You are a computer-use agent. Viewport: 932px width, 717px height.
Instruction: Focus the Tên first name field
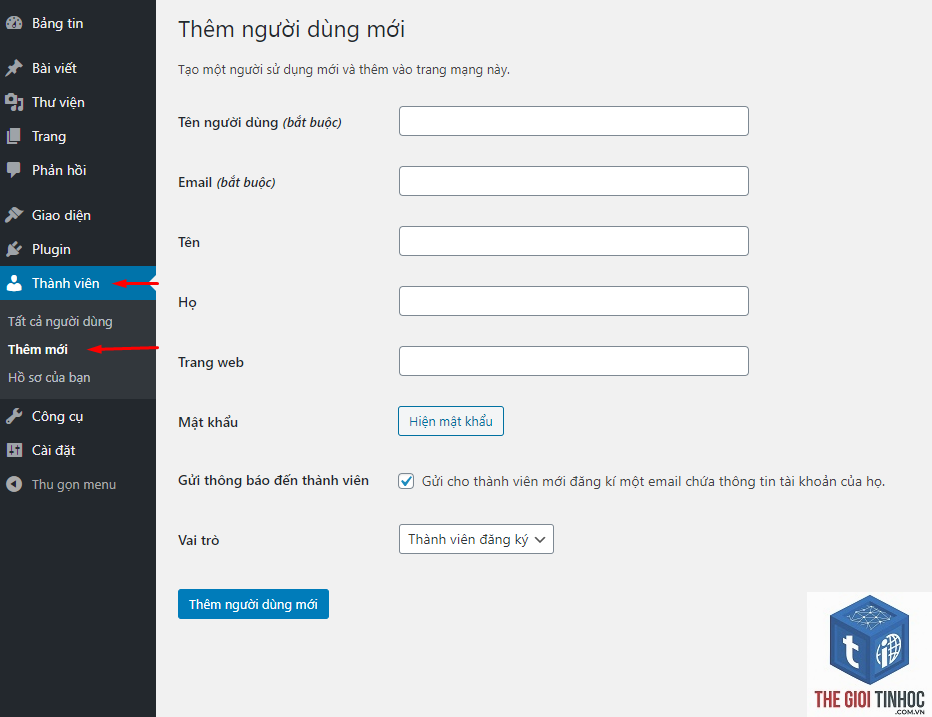[x=574, y=241]
